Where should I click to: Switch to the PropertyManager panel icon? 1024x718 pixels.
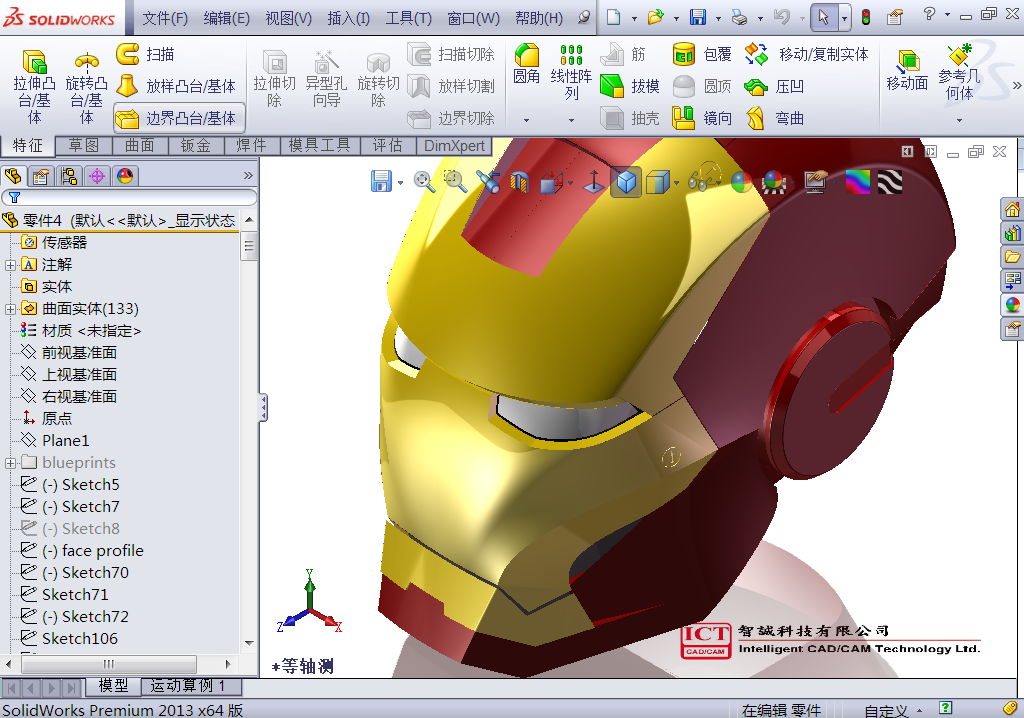[40, 176]
